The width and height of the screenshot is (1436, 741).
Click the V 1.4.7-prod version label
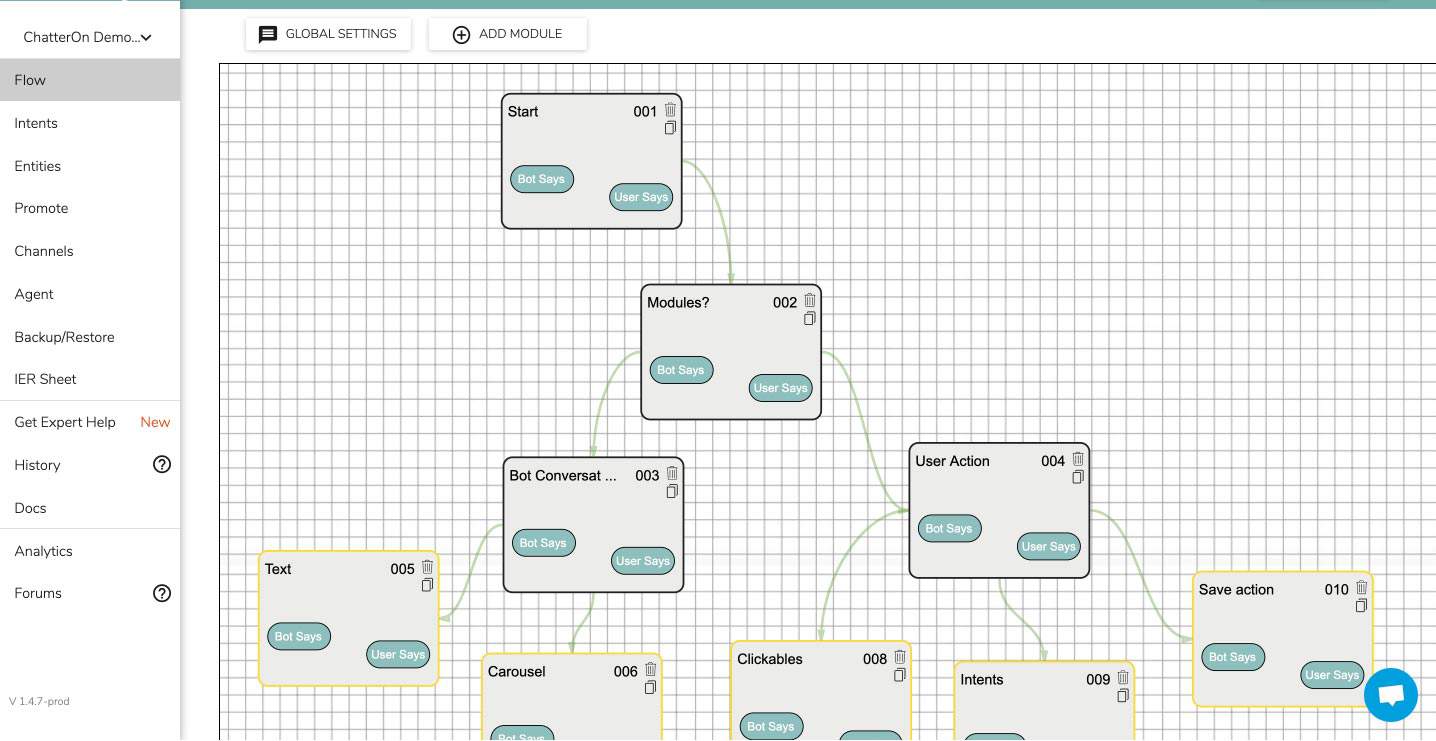coord(40,701)
